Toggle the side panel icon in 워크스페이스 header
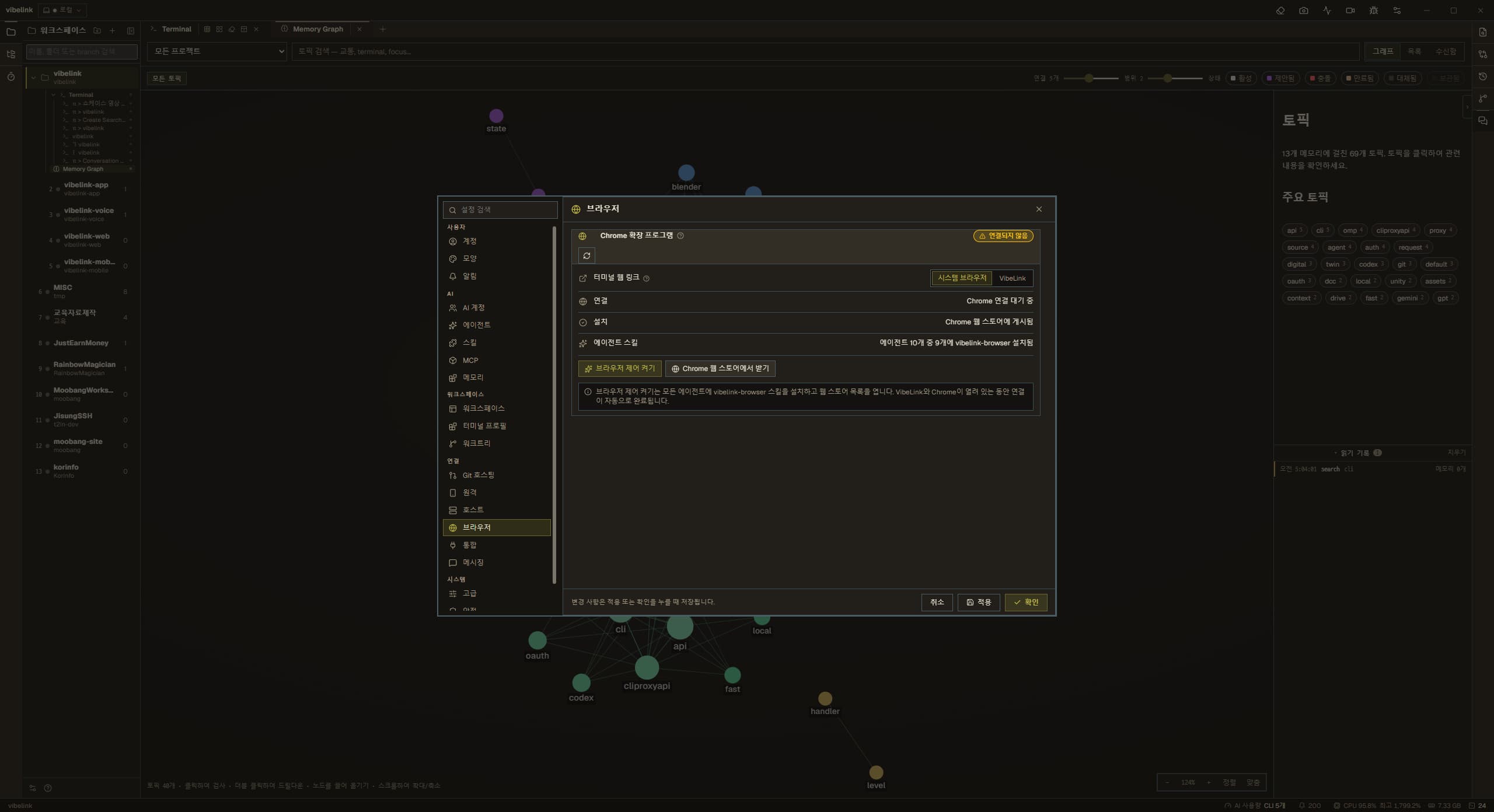The image size is (1494, 812). 130,30
